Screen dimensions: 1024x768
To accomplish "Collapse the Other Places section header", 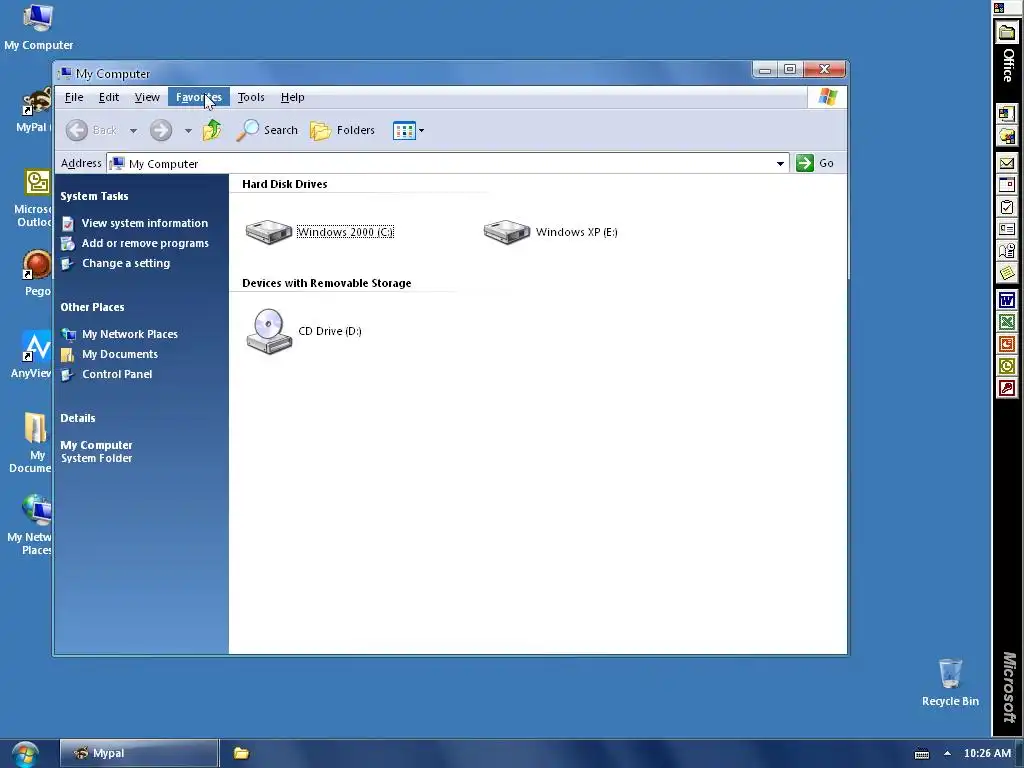I will [x=92, y=307].
